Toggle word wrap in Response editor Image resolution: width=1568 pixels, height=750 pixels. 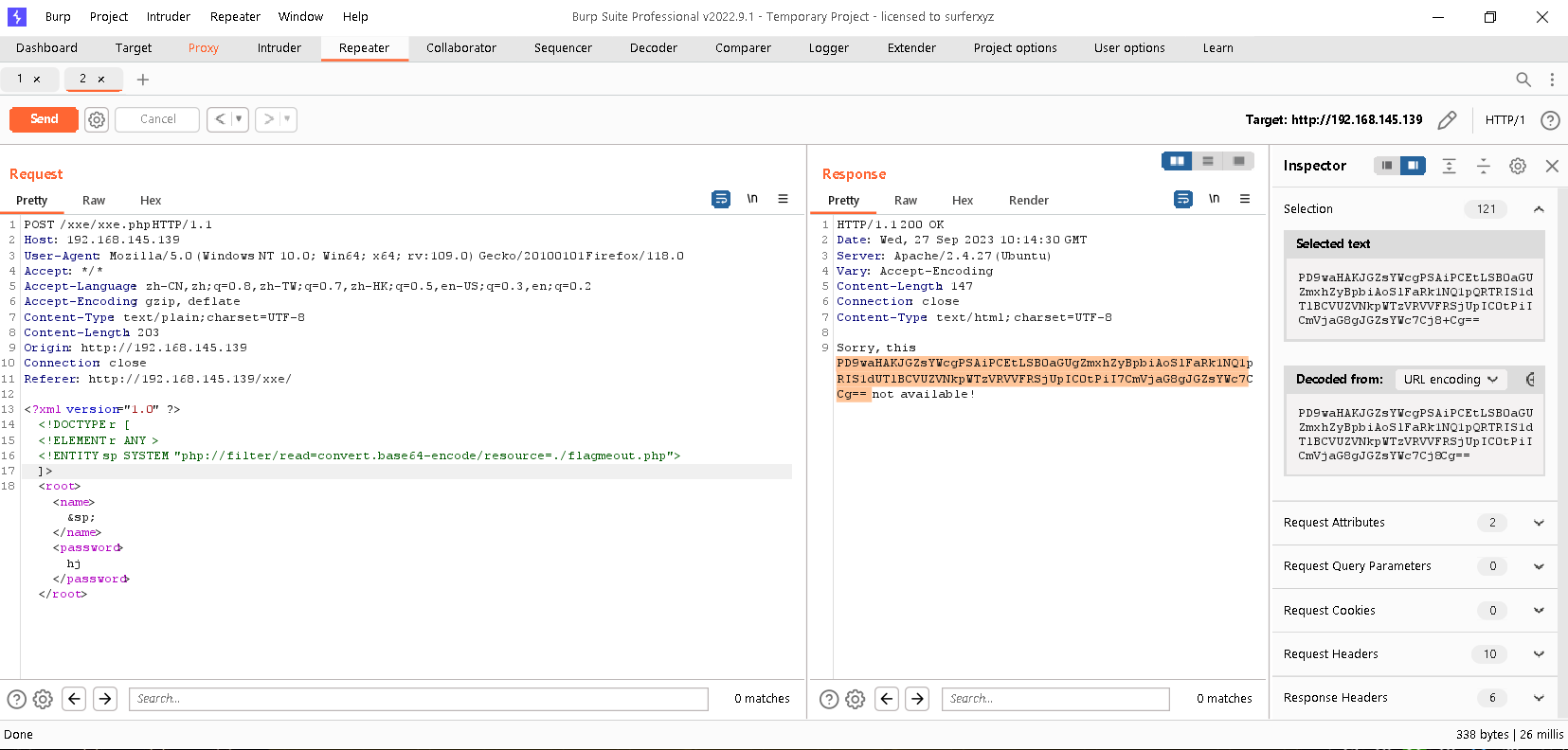point(1183,199)
